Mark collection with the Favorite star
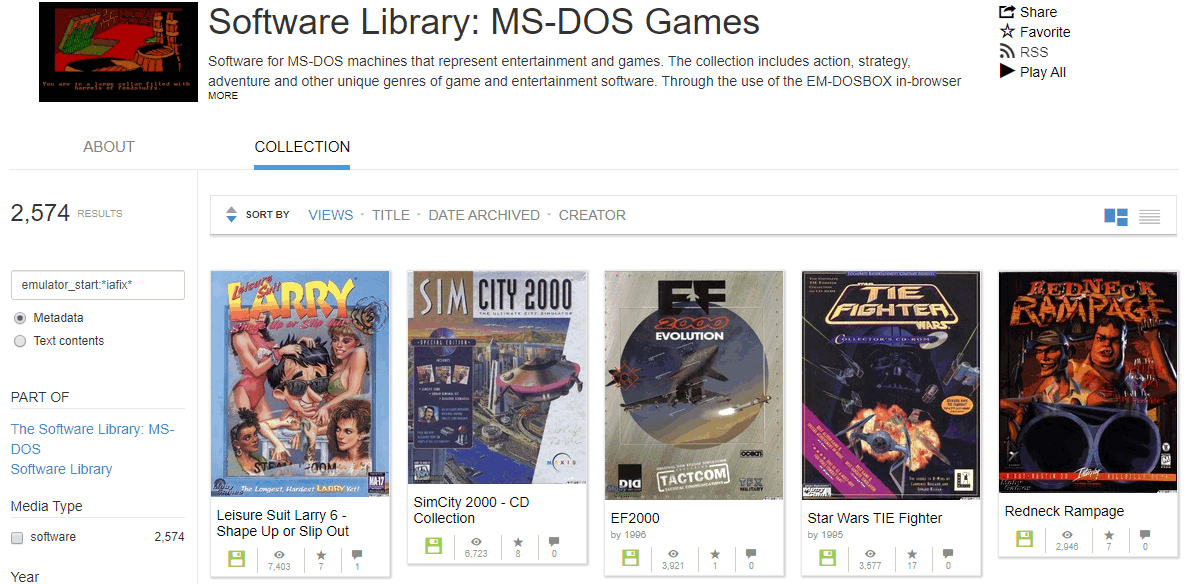1189x584 pixels. (x=1007, y=32)
